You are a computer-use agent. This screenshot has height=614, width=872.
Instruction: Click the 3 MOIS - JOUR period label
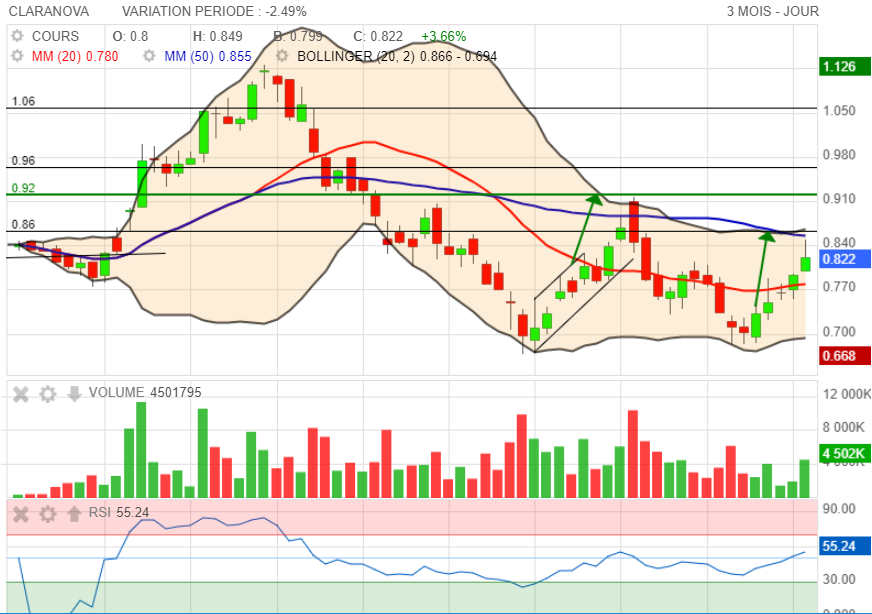pyautogui.click(x=772, y=11)
